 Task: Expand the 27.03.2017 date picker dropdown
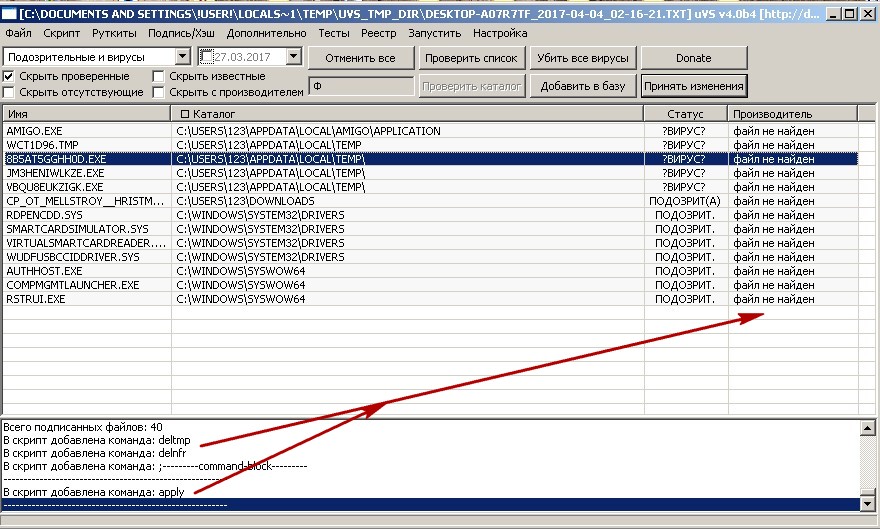pyautogui.click(x=292, y=58)
